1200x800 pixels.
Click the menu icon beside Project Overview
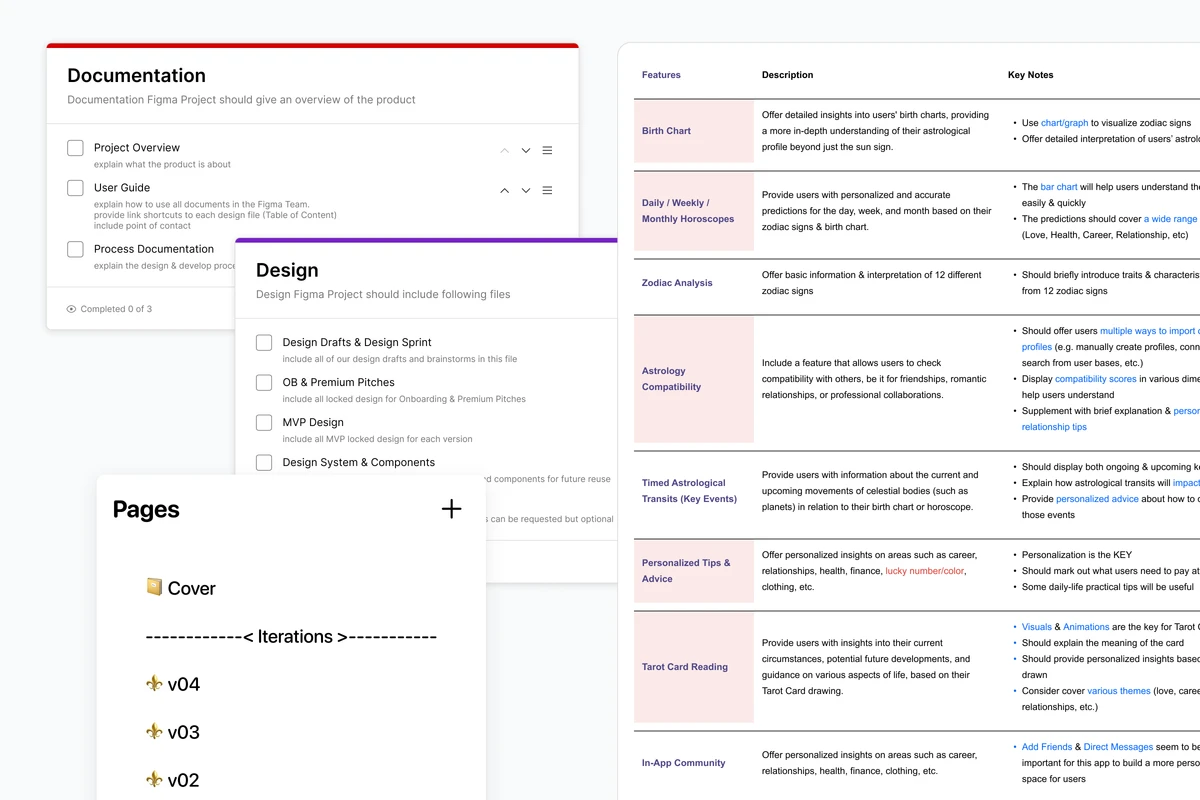coord(547,150)
